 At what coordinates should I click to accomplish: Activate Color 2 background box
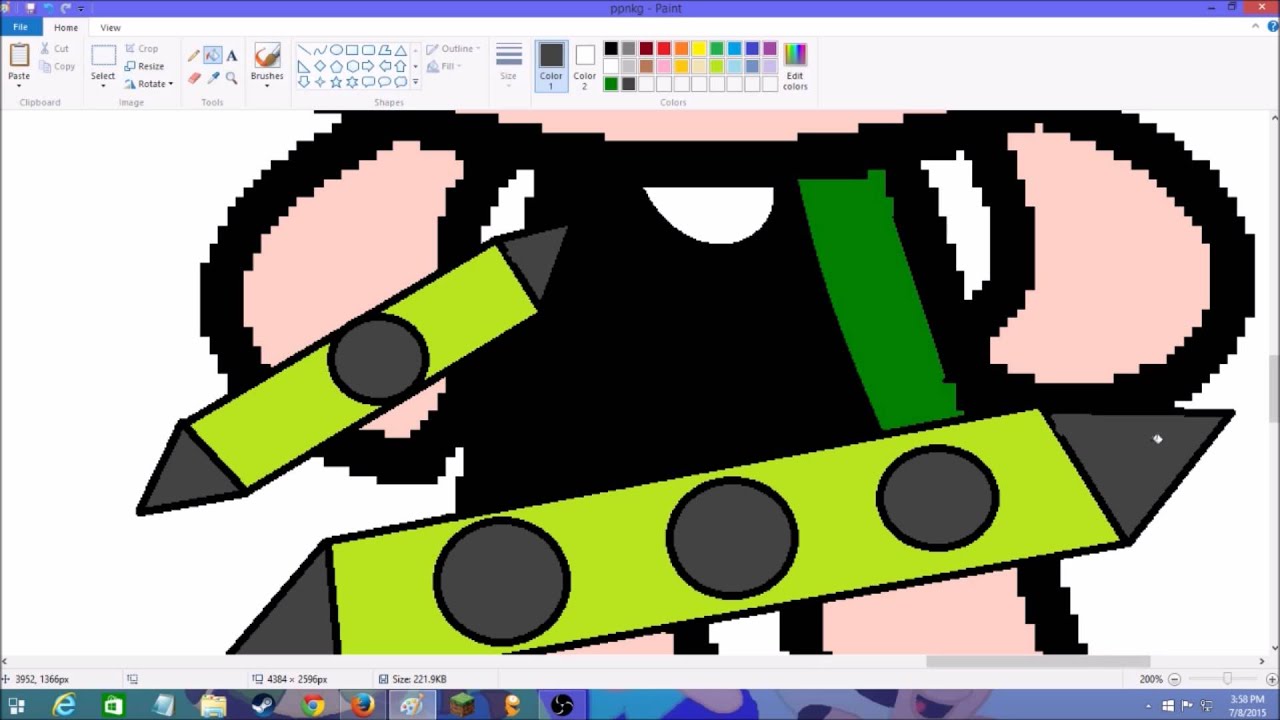585,66
